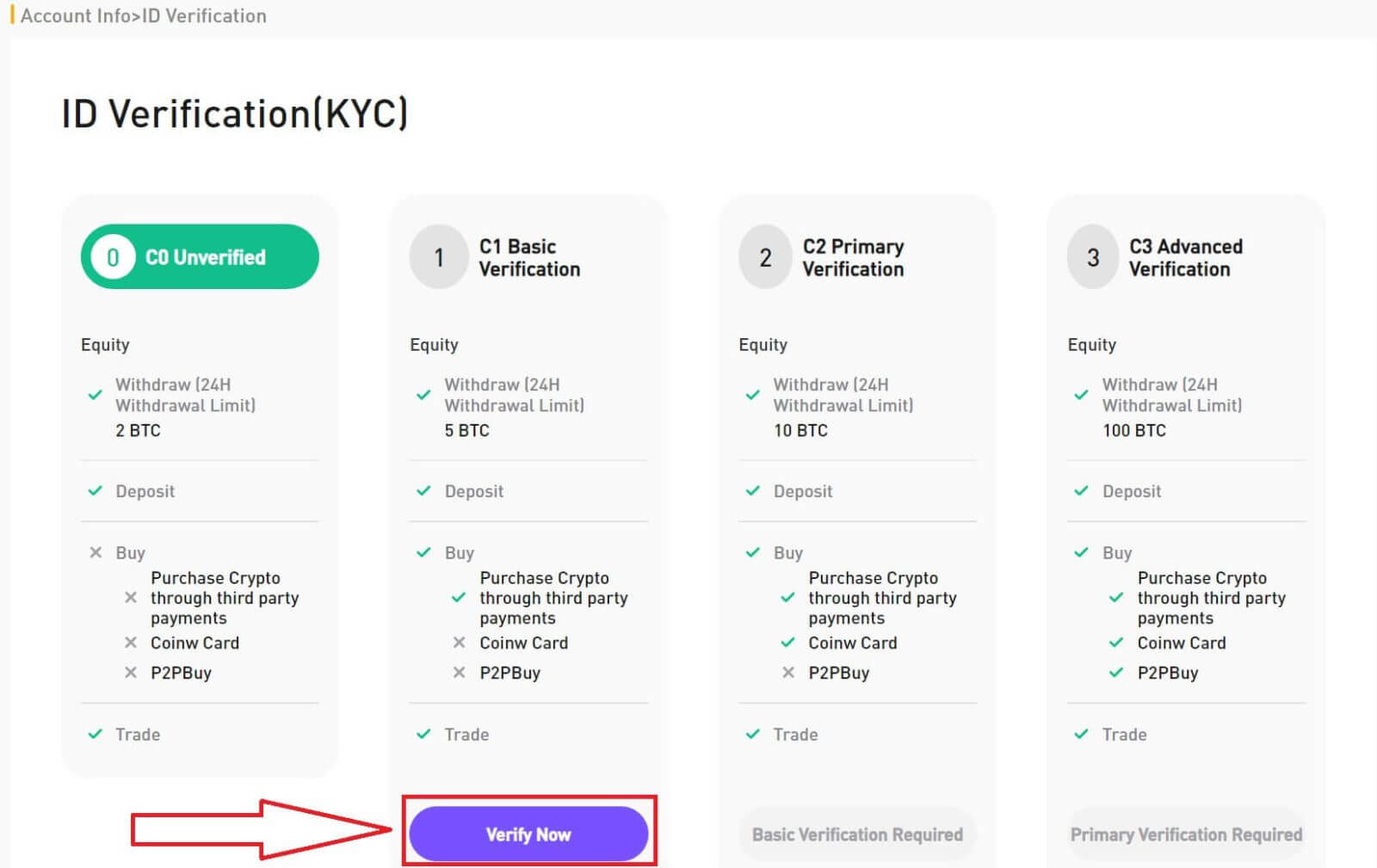Select the C1 Basic Verification heading
Viewport: 1377px width, 868px height.
pyautogui.click(x=529, y=258)
